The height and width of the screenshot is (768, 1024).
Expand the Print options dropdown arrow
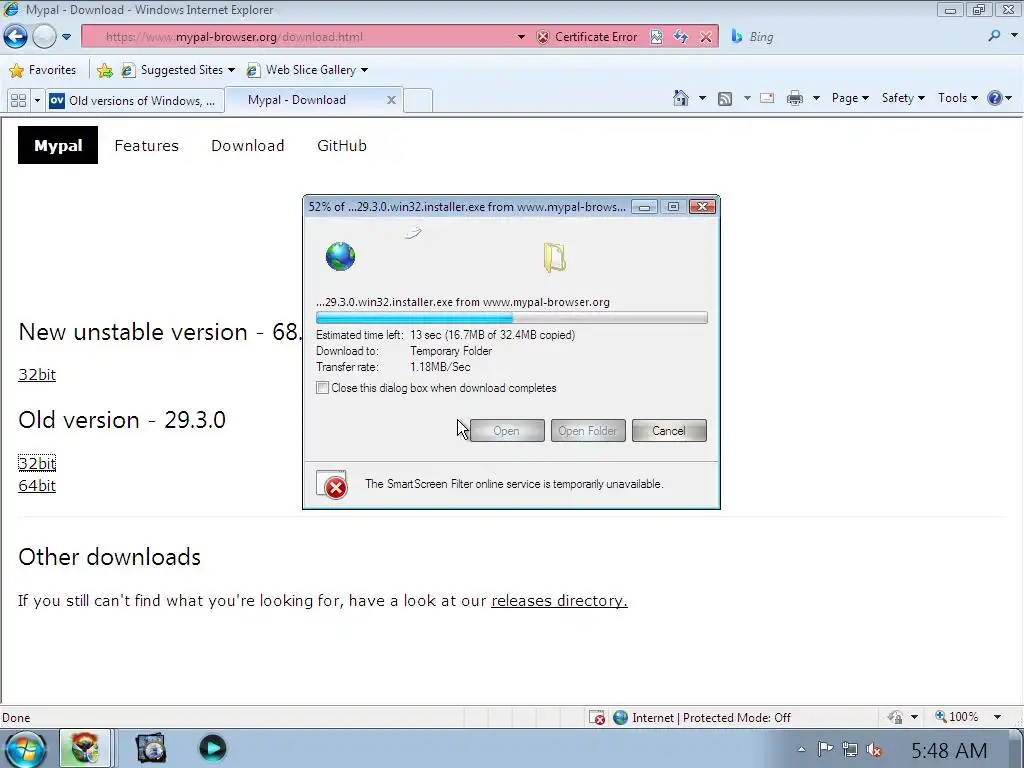coord(816,98)
